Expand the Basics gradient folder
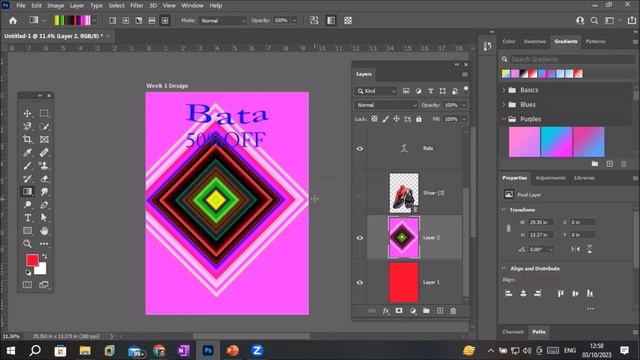The height and width of the screenshot is (360, 640). (504, 90)
